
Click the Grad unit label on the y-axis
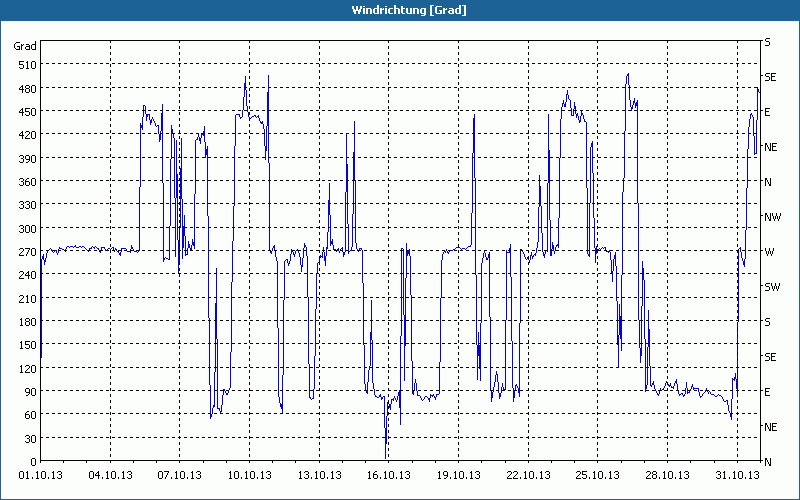point(25,46)
